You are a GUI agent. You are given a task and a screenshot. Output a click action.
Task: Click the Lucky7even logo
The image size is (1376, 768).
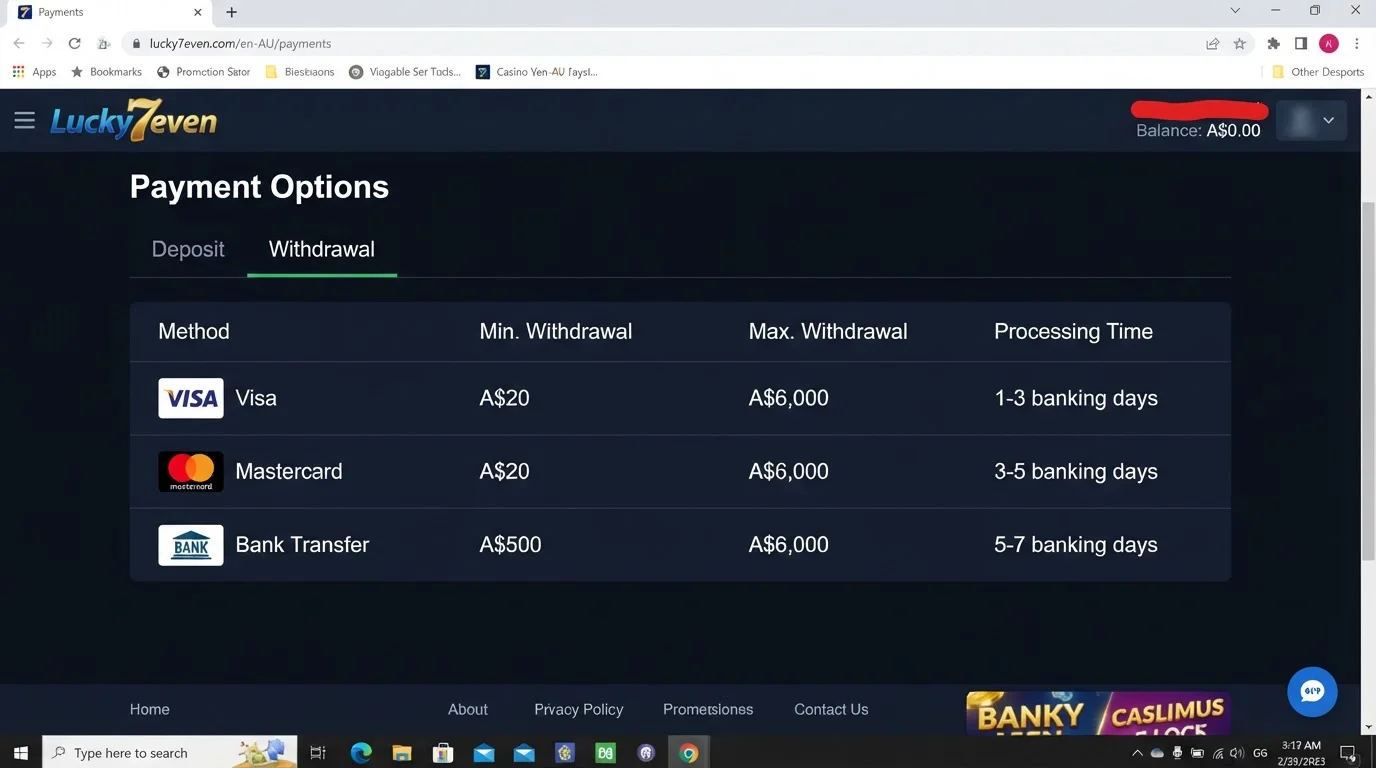(133, 120)
